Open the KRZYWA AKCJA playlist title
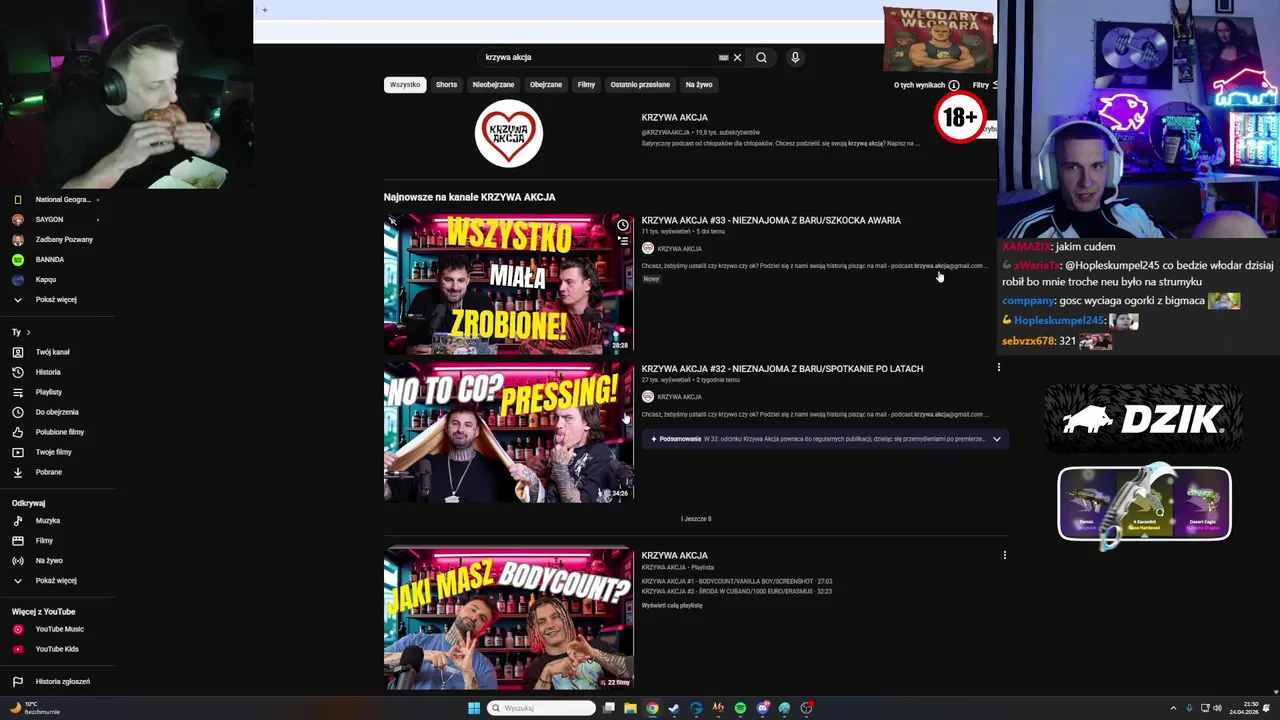The height and width of the screenshot is (720, 1280). pyautogui.click(x=674, y=555)
